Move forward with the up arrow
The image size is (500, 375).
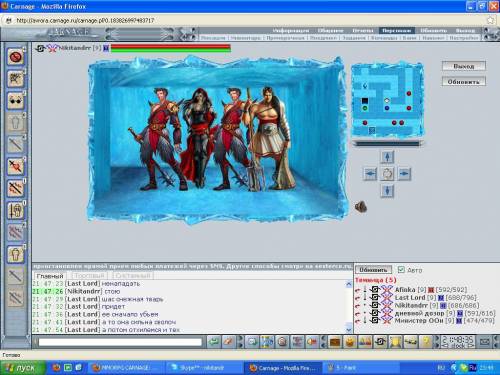pos(387,157)
